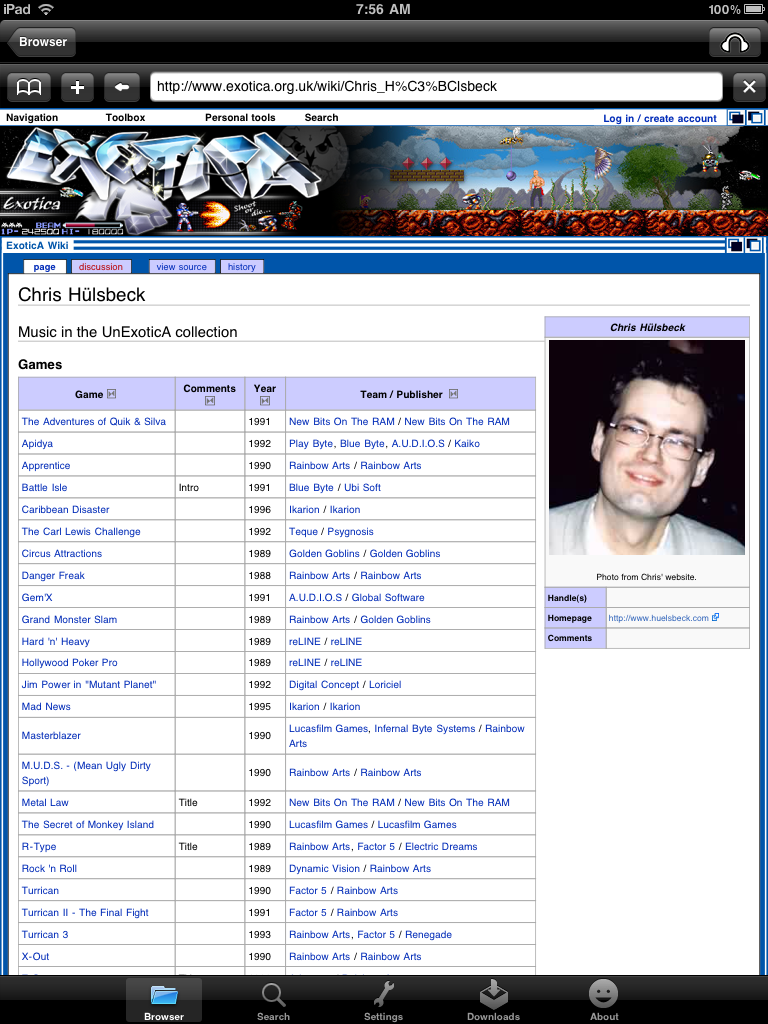Click the Intro comment for Battle Isle
Screen dimensions: 768x1024
coord(189,487)
